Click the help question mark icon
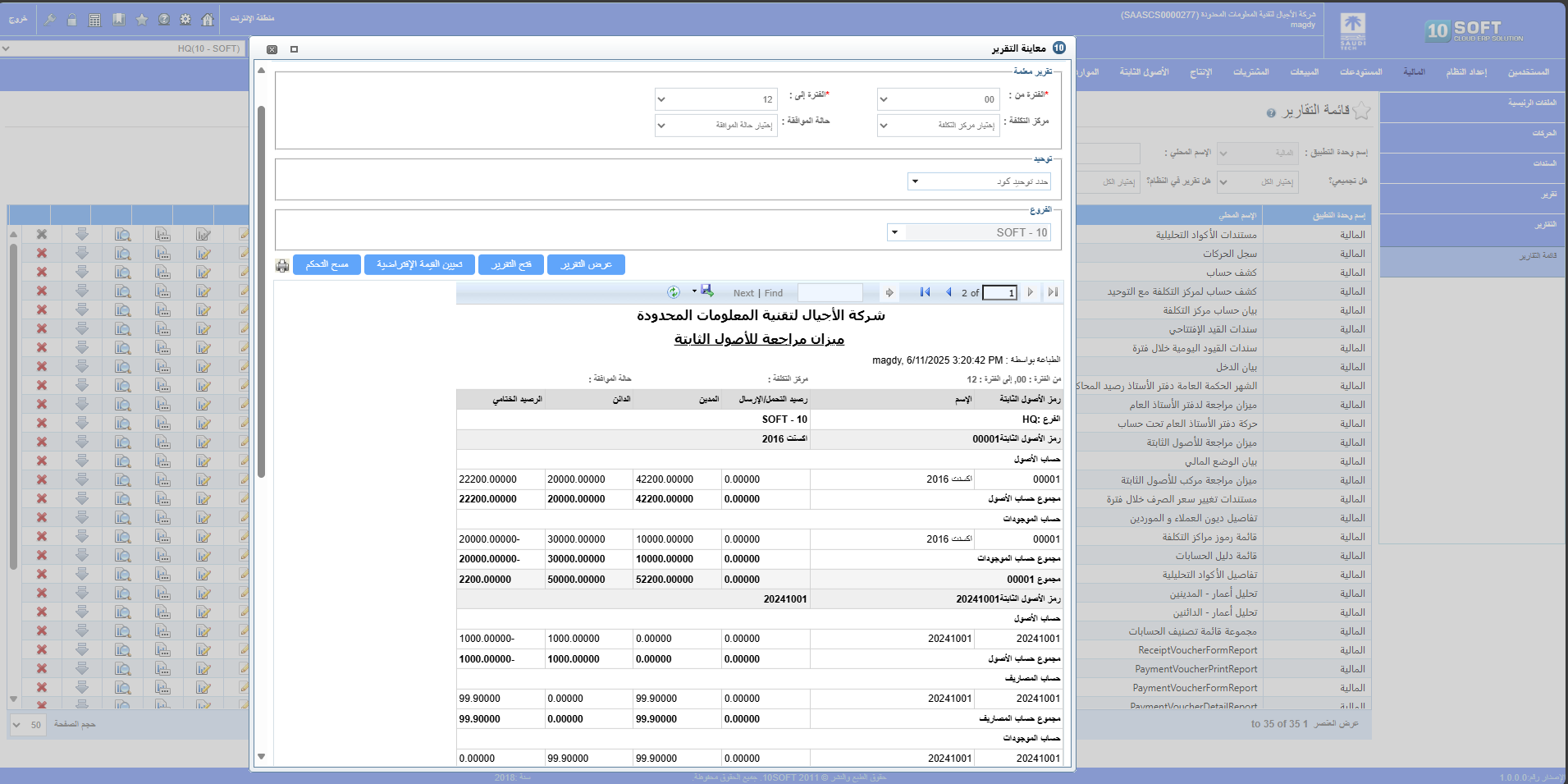1568x784 pixels. point(164,20)
